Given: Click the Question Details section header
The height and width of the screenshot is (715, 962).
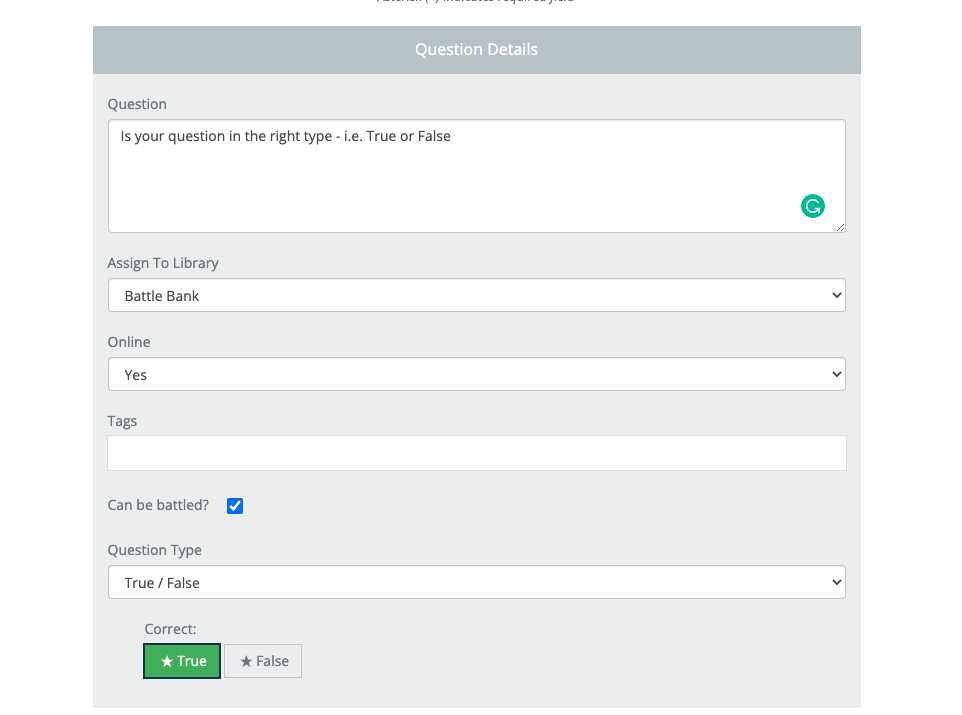Looking at the screenshot, I should (476, 50).
